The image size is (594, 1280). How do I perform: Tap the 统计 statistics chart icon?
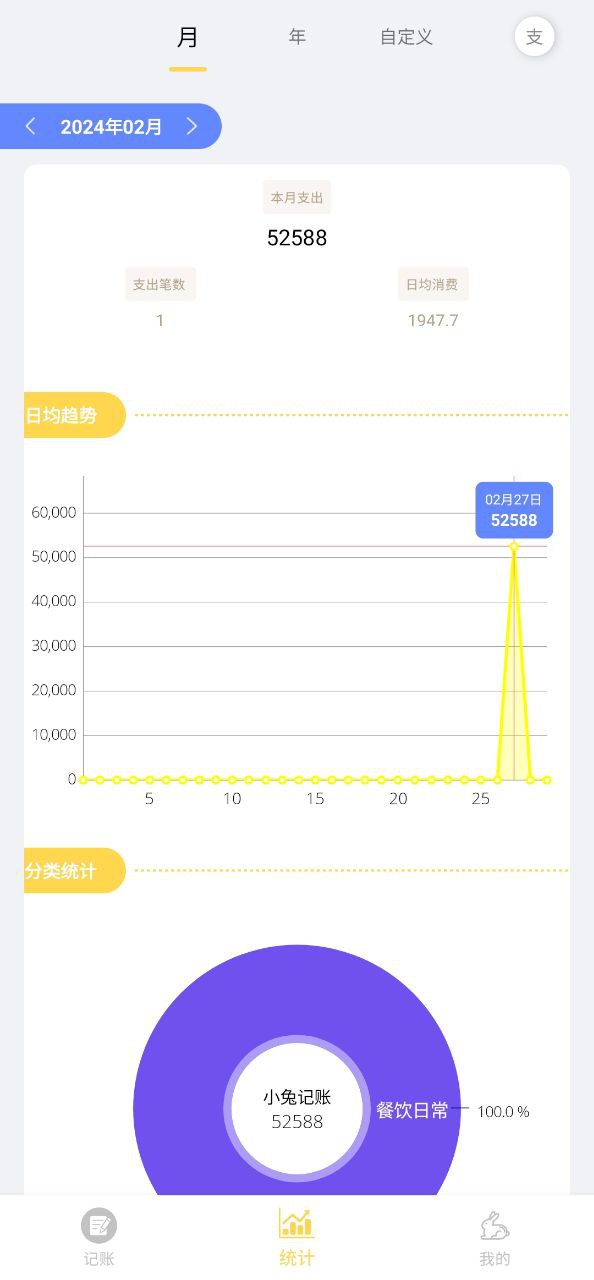[x=297, y=1223]
